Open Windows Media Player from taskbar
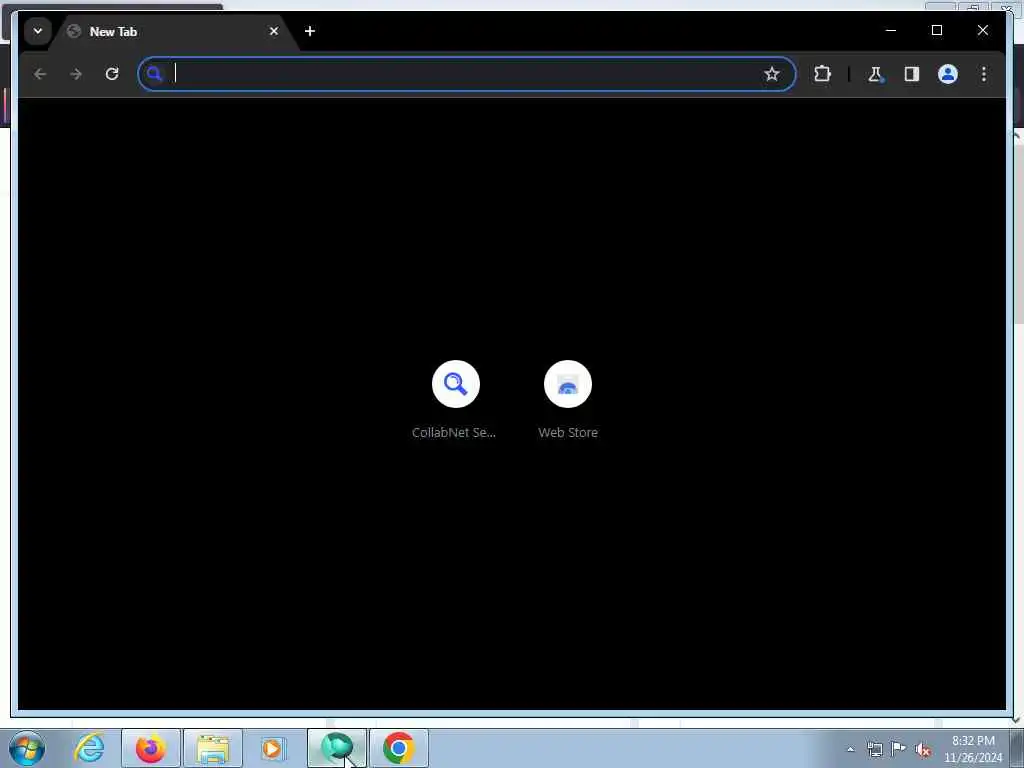This screenshot has width=1024, height=768. 274,748
